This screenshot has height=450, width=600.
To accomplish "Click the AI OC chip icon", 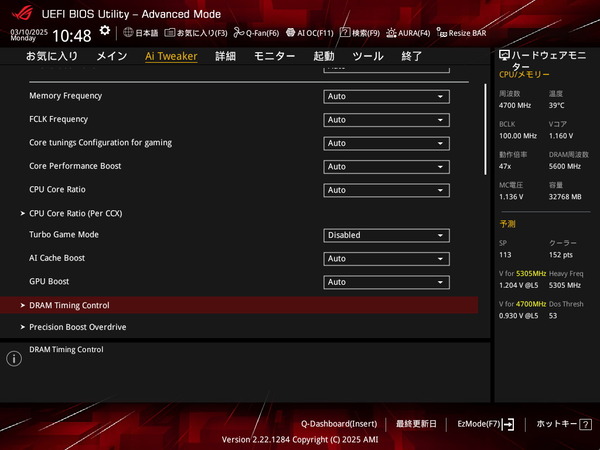I will point(290,33).
